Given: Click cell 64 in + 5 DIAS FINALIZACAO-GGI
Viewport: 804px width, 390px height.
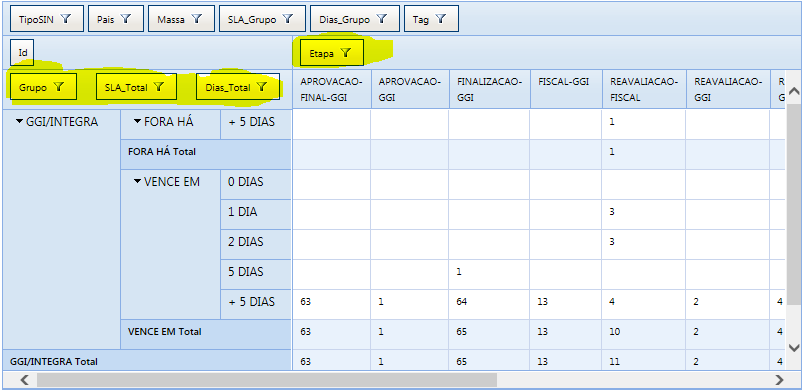Looking at the screenshot, I should tap(490, 304).
